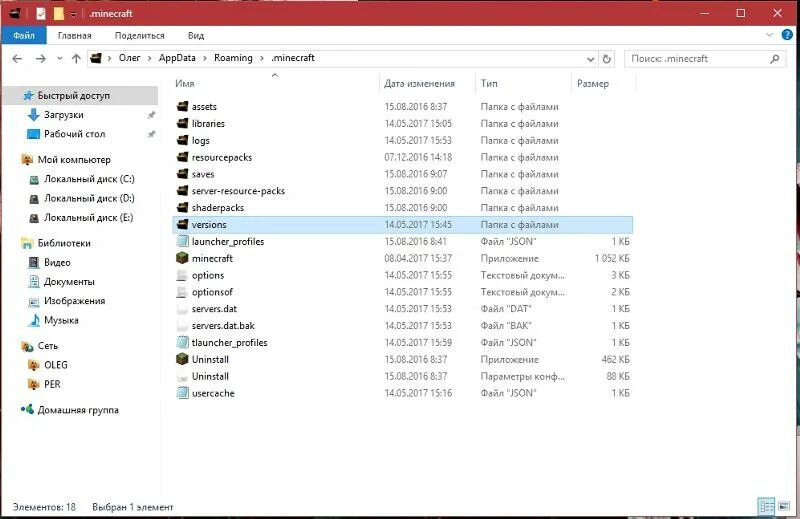
Task: Open the recent locations dropdown arrow
Action: pyautogui.click(x=60, y=59)
